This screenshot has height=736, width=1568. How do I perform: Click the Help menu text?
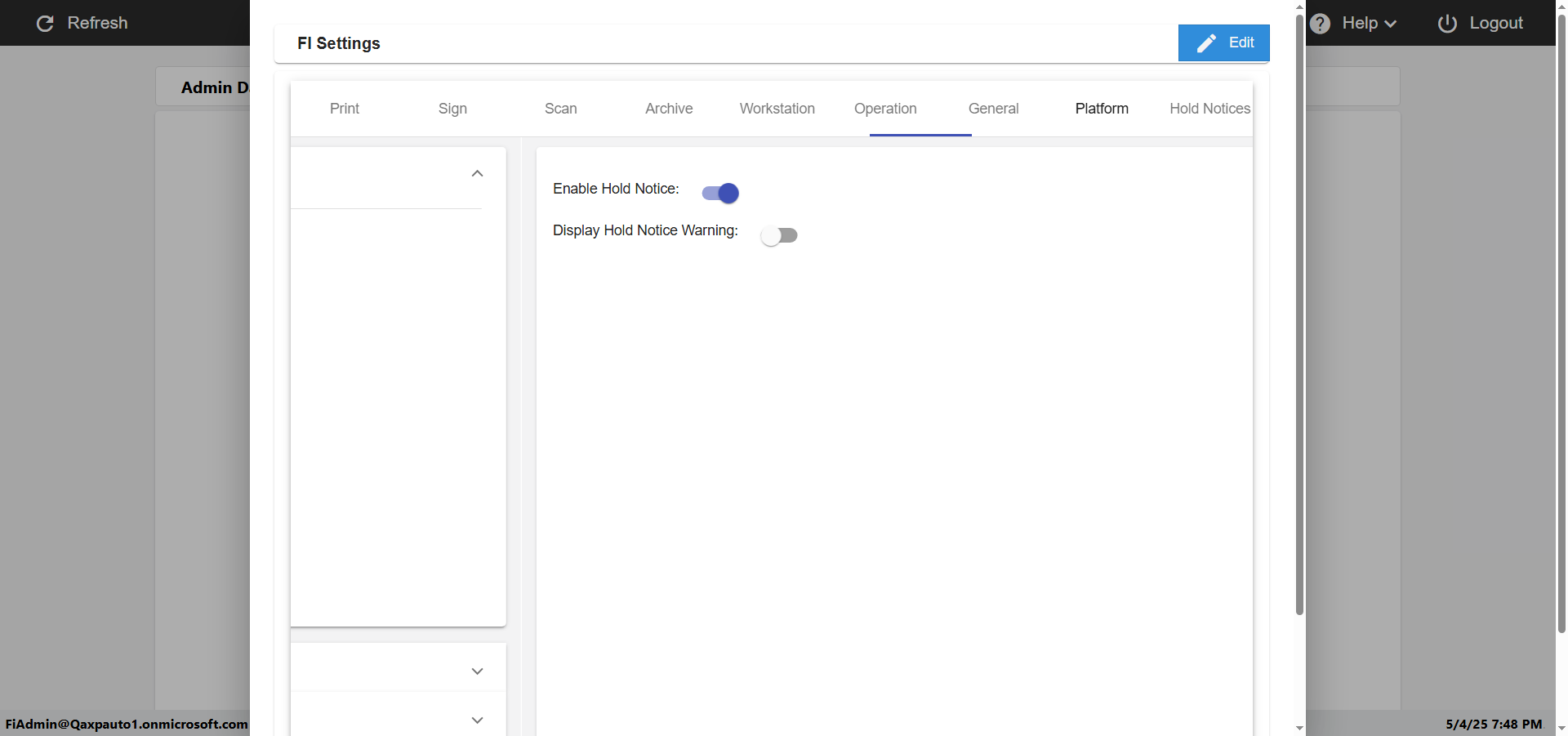click(1360, 23)
